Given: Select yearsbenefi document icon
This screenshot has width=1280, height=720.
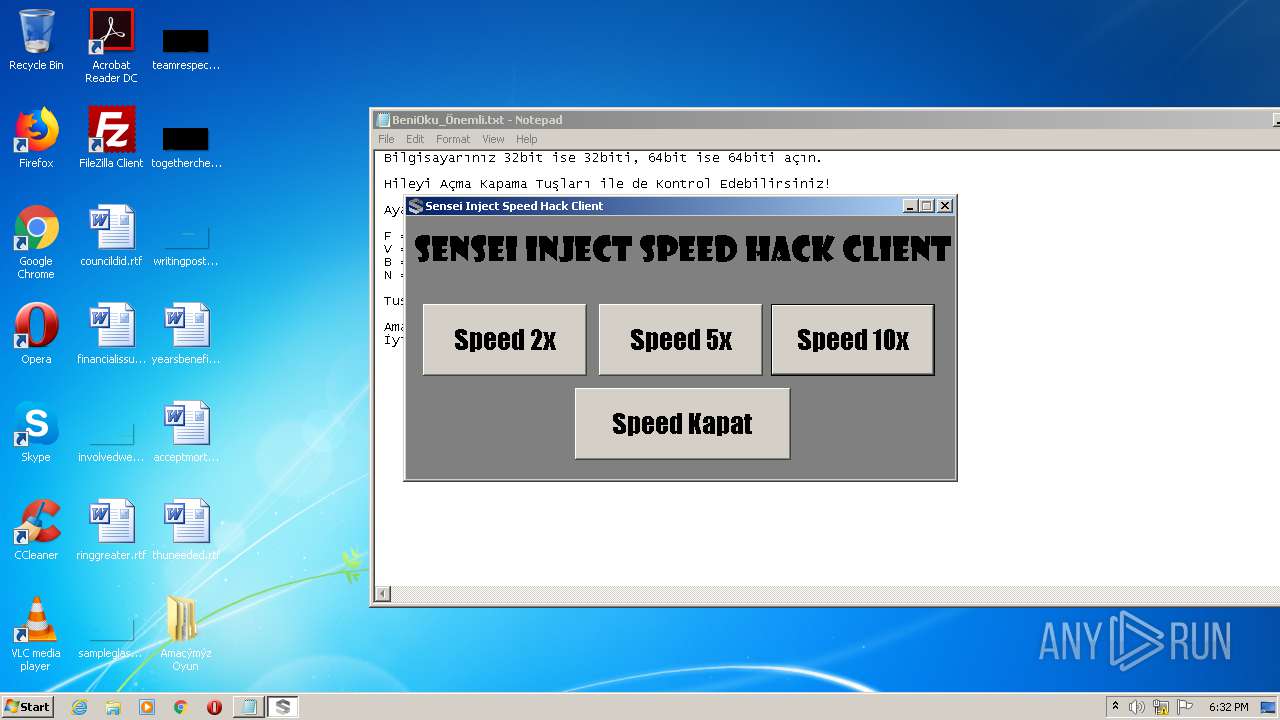Looking at the screenshot, I should 186,334.
